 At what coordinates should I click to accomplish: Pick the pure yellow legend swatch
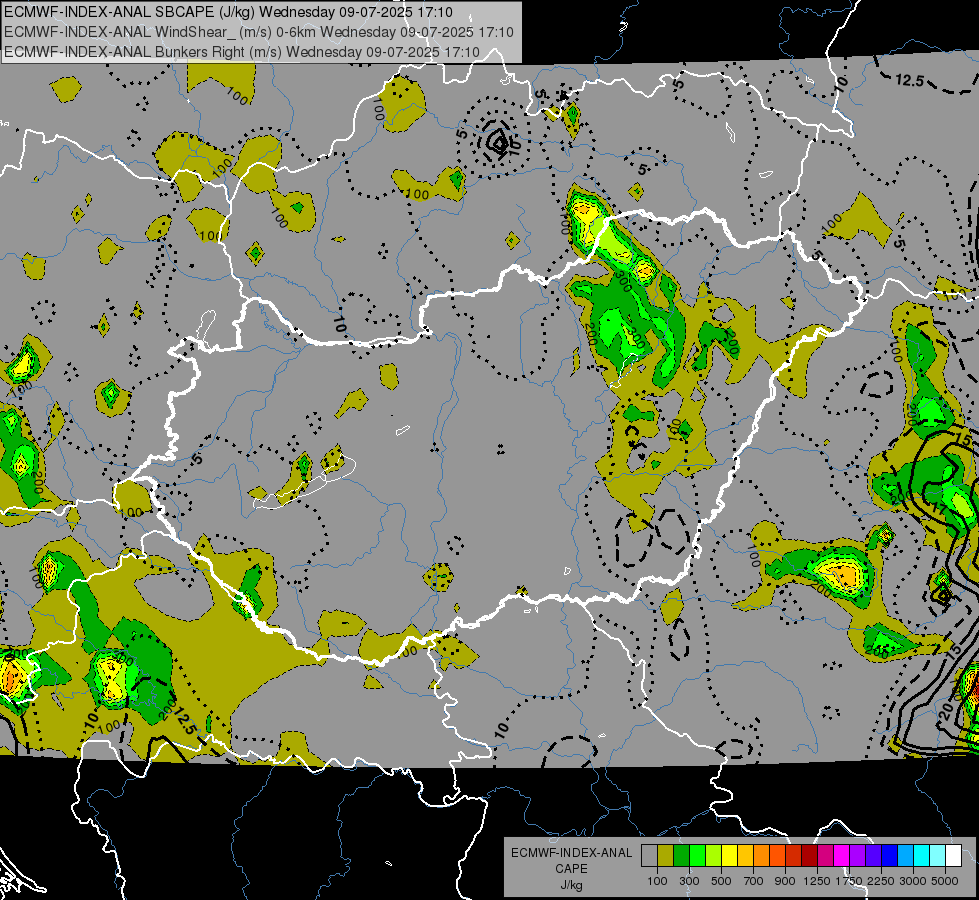click(x=729, y=856)
